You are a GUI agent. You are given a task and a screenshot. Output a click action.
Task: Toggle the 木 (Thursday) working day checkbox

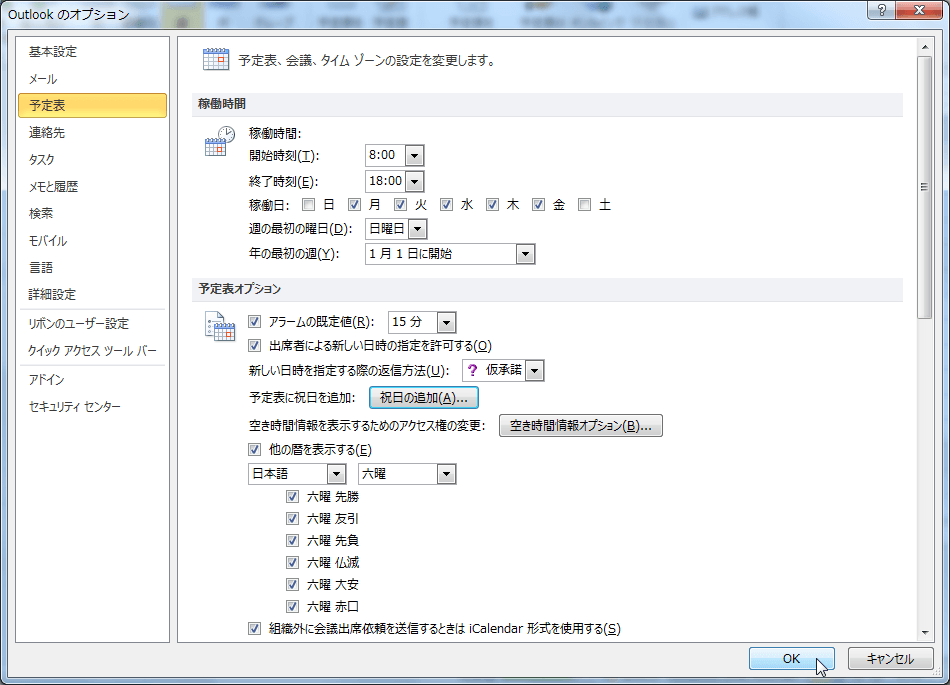493,205
